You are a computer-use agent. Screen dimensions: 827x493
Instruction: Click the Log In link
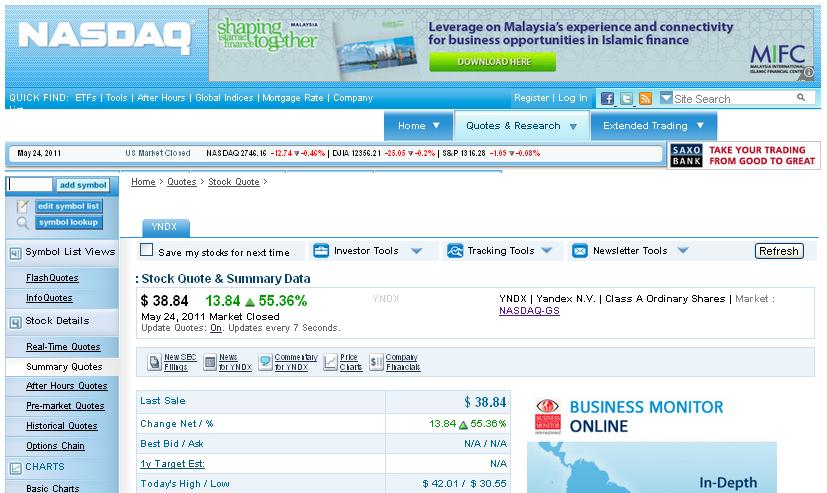(572, 98)
